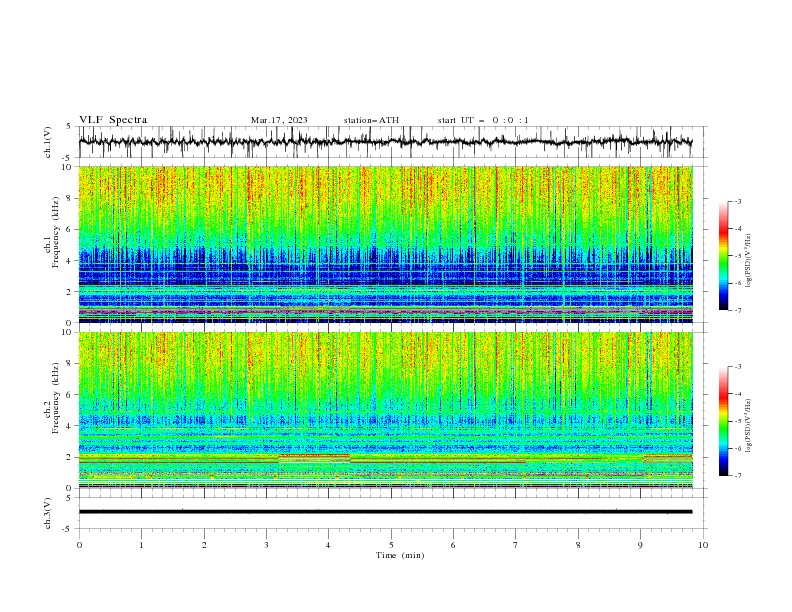Select the "start UT = 0 : 0 : 1" text
Screen dimensions: 792x612
(x=483, y=120)
